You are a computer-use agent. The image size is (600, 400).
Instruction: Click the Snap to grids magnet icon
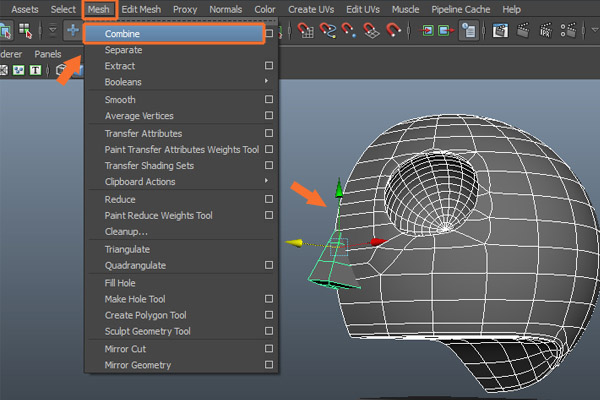(306, 31)
